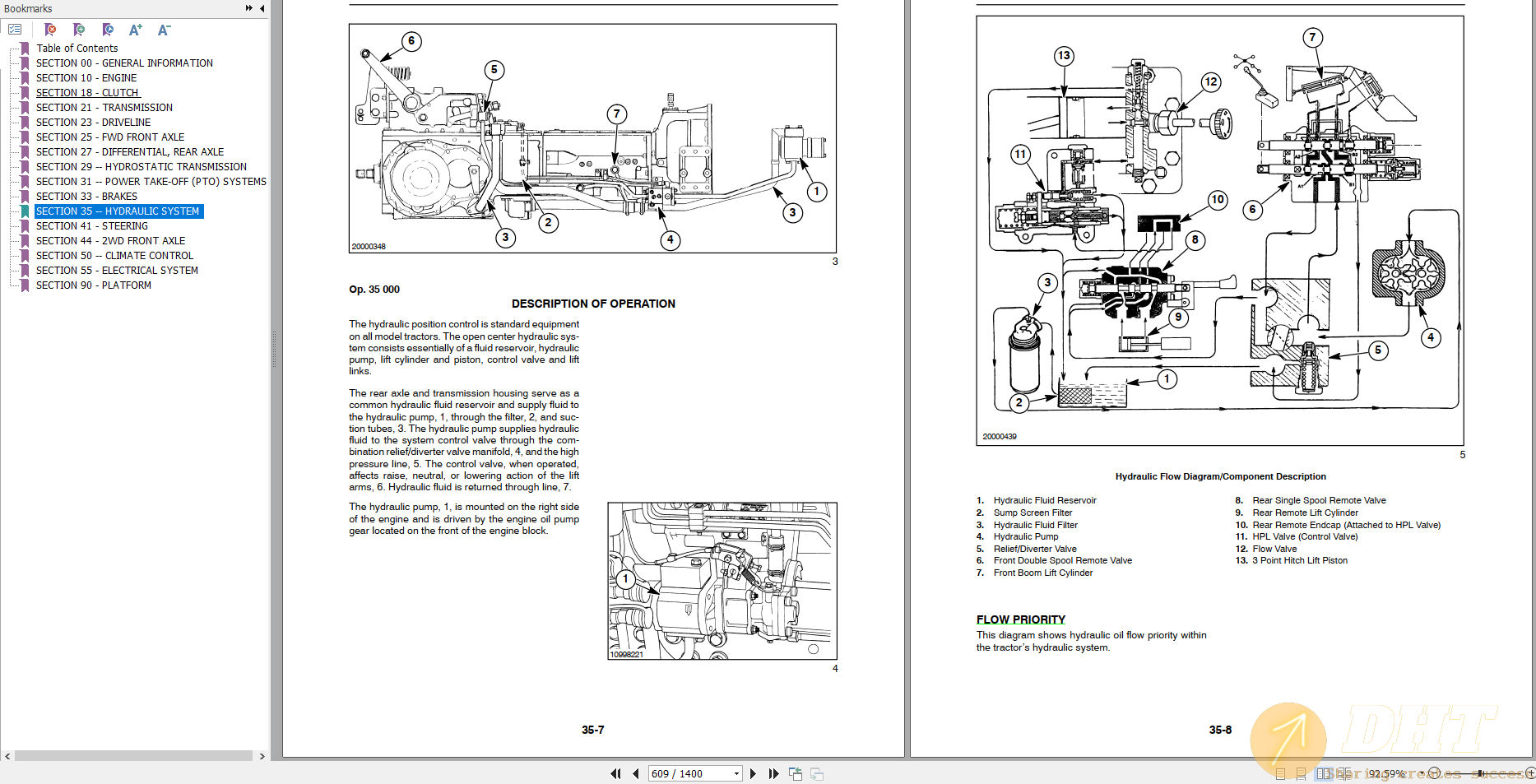
Task: Go to the previous page
Action: coord(635,773)
